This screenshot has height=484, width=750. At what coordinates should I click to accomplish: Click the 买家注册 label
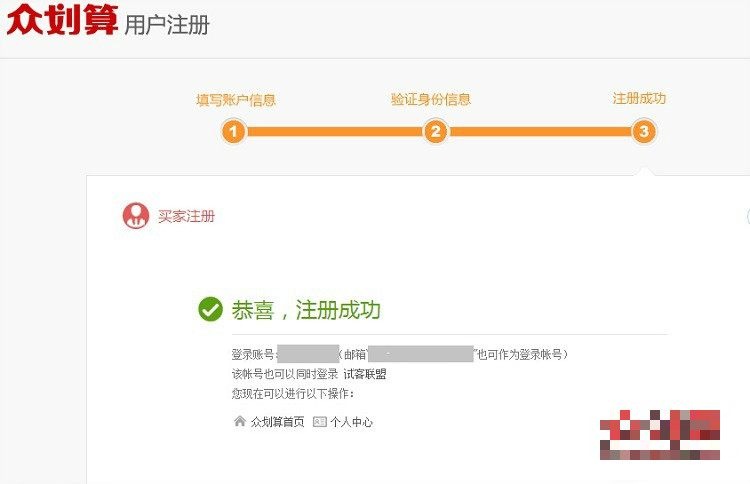pos(186,216)
